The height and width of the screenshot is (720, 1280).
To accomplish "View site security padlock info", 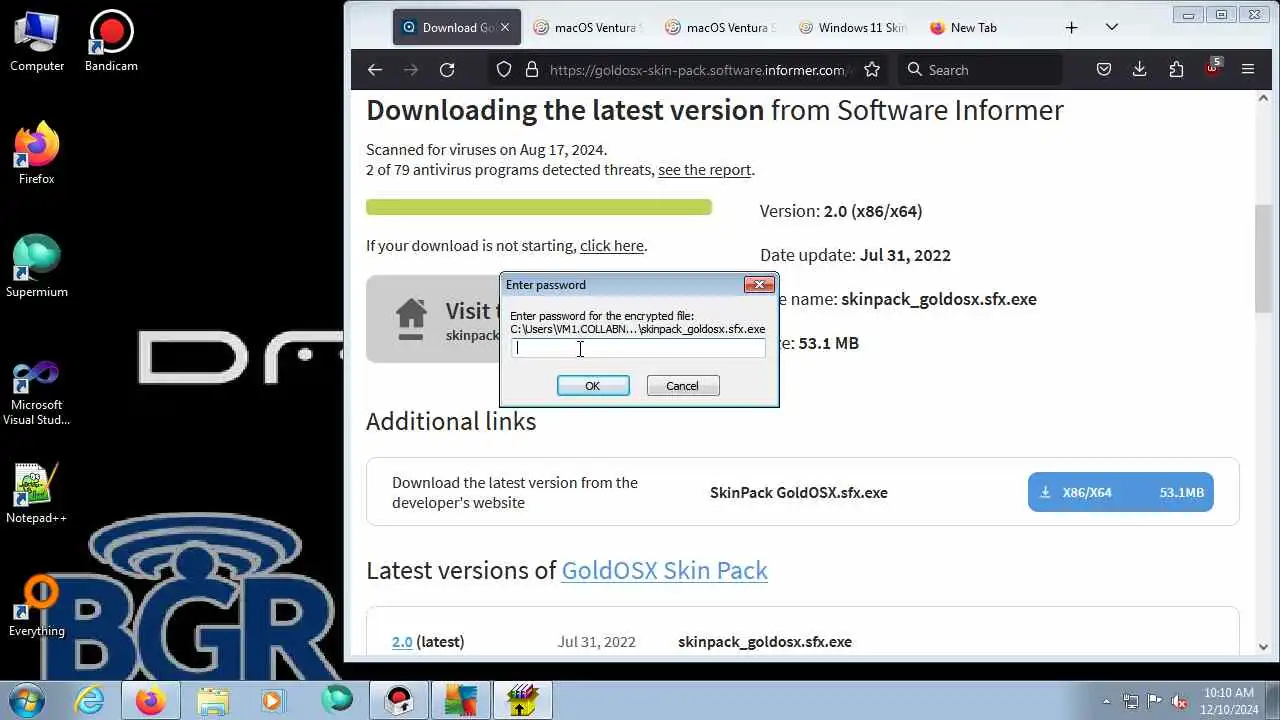I will coord(531,70).
